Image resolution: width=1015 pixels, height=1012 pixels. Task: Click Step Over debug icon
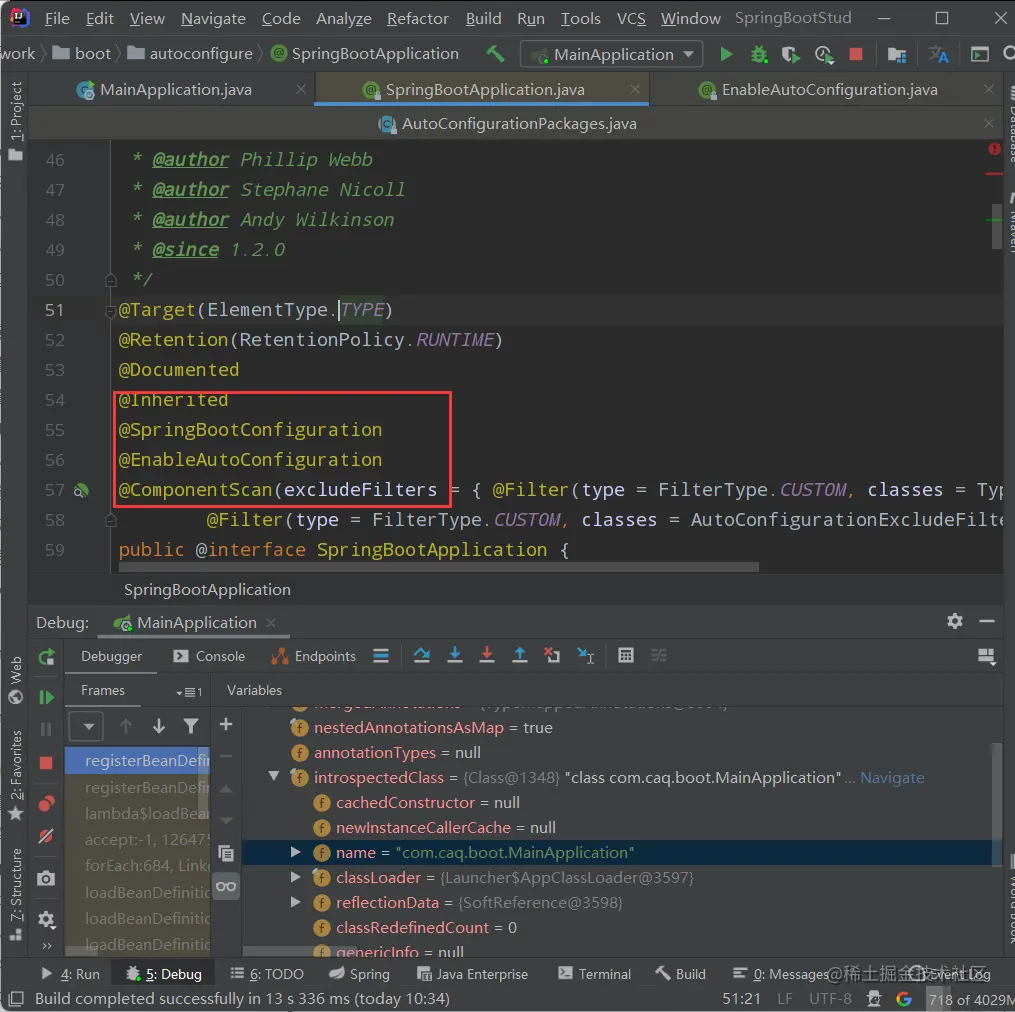pyautogui.click(x=422, y=655)
